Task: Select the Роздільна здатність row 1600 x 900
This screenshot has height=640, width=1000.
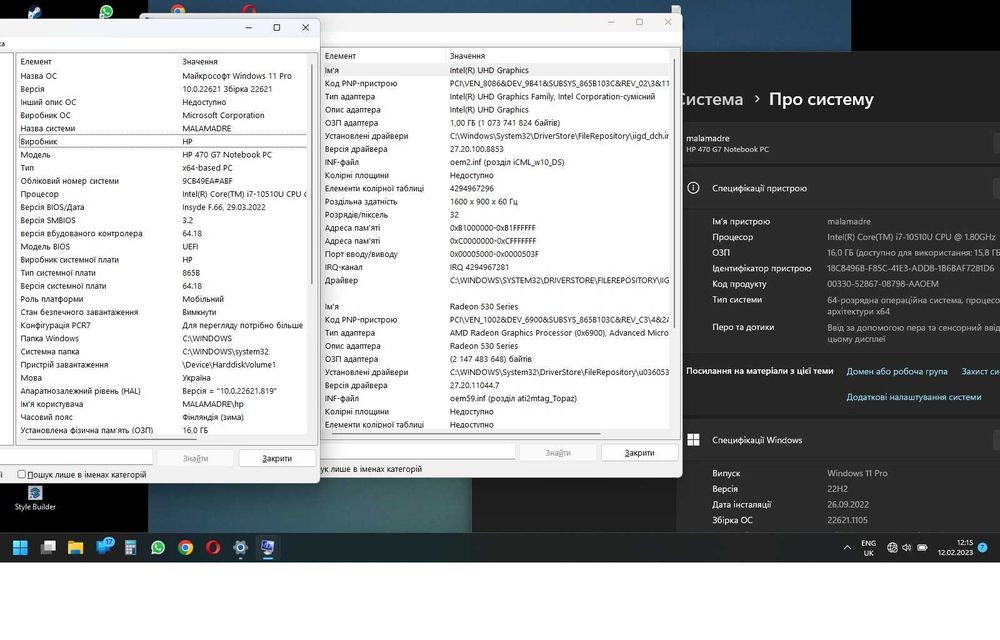Action: pyautogui.click(x=496, y=201)
